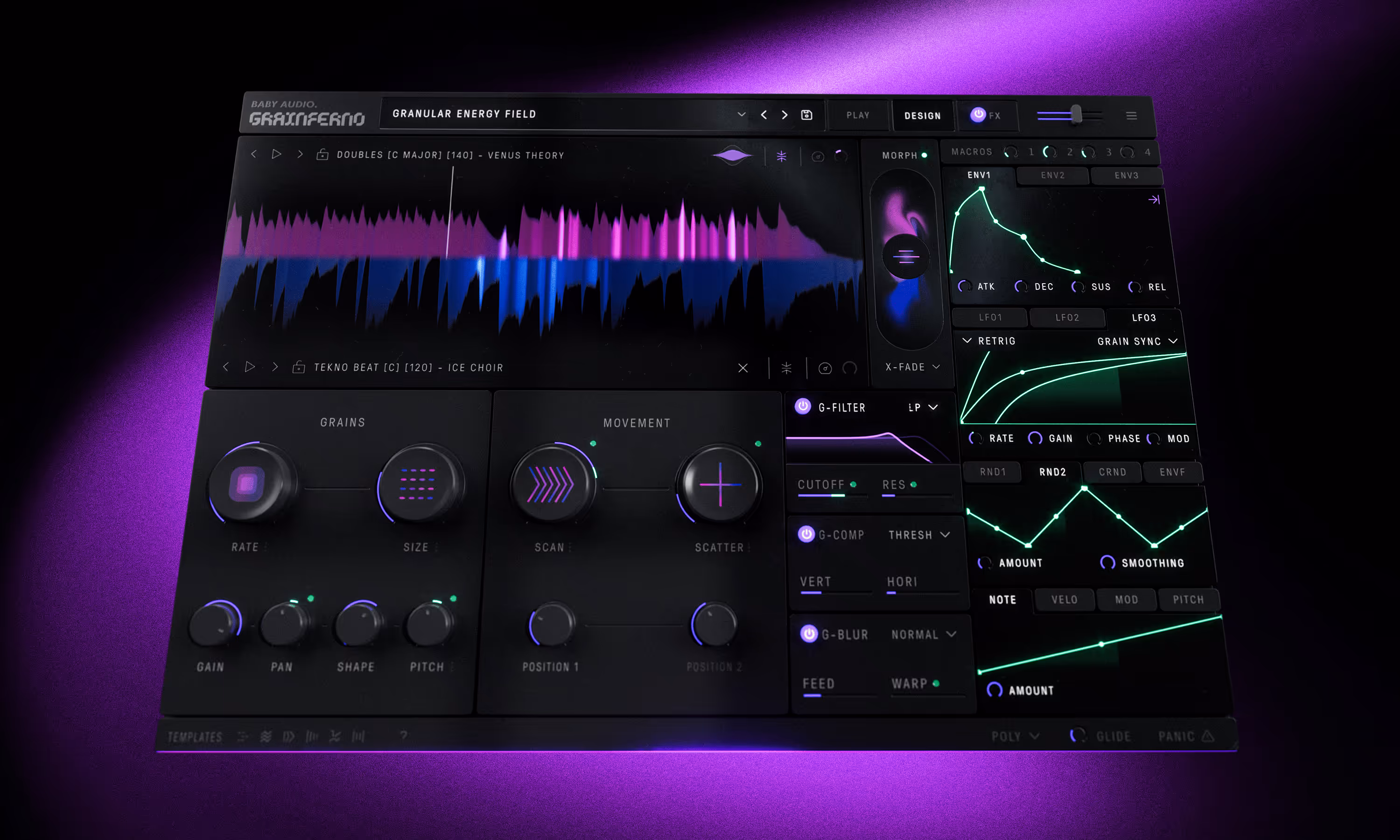Click the Macro 1 knob
This screenshot has height=840, width=1400.
pyautogui.click(x=1011, y=152)
